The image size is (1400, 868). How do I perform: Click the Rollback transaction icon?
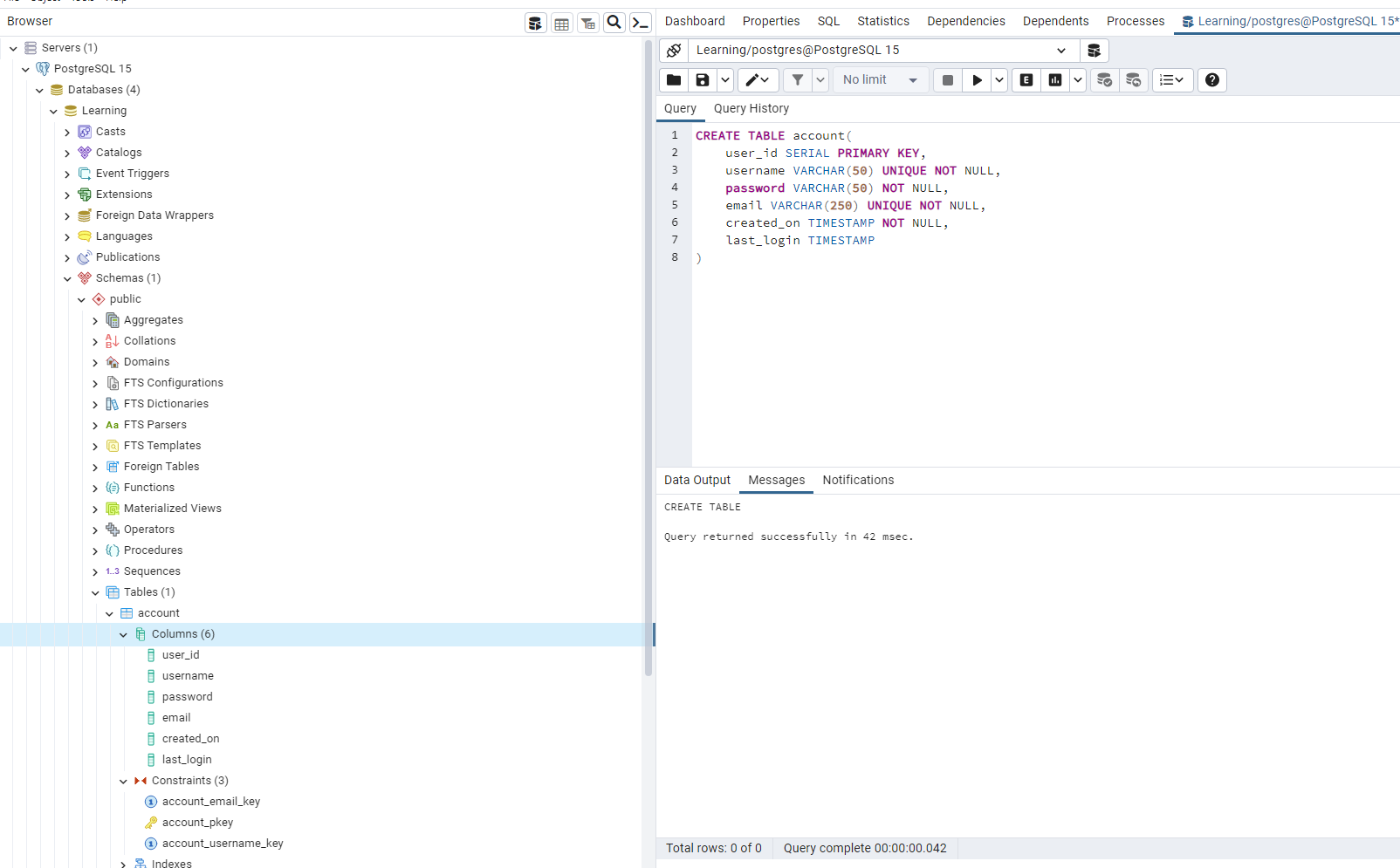[1134, 80]
